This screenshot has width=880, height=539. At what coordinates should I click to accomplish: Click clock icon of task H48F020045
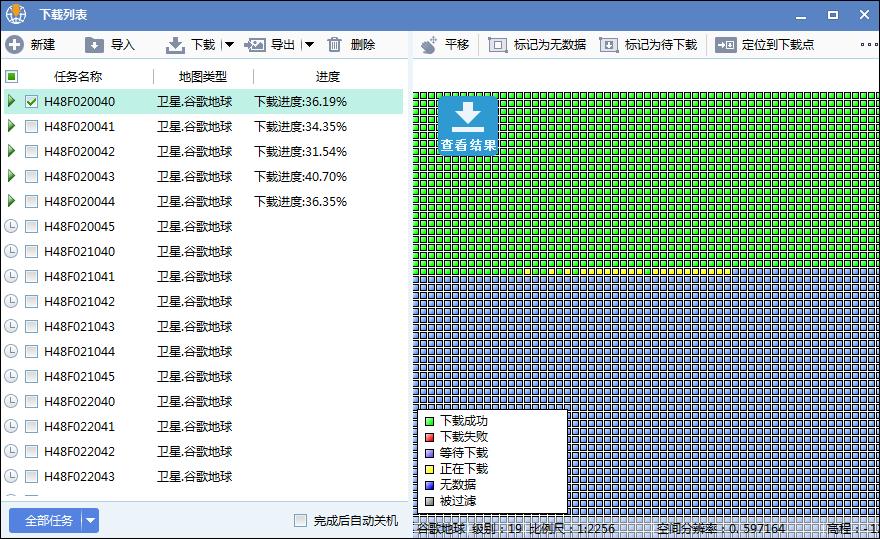pyautogui.click(x=11, y=226)
